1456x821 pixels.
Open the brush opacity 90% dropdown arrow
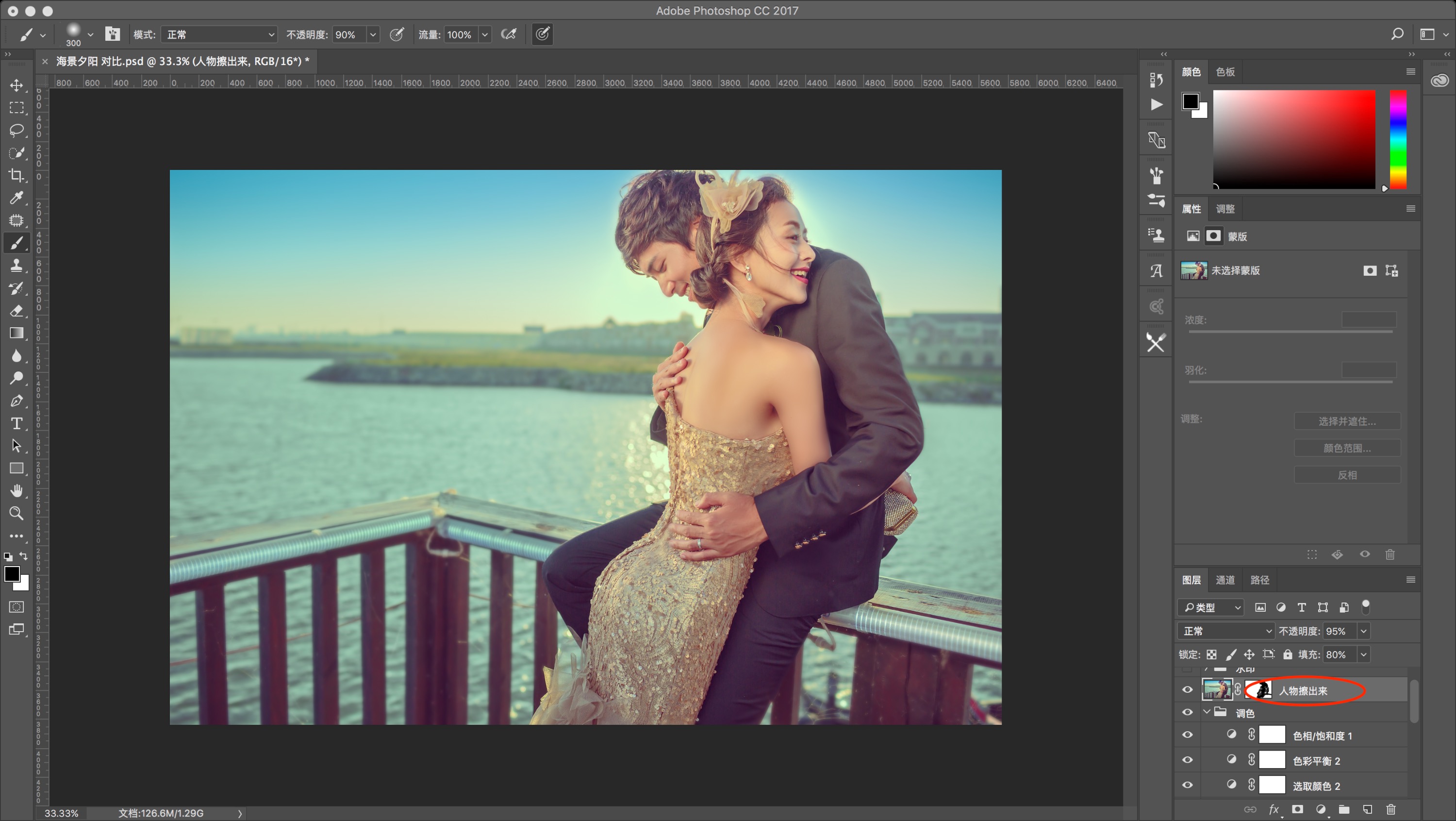tap(373, 34)
